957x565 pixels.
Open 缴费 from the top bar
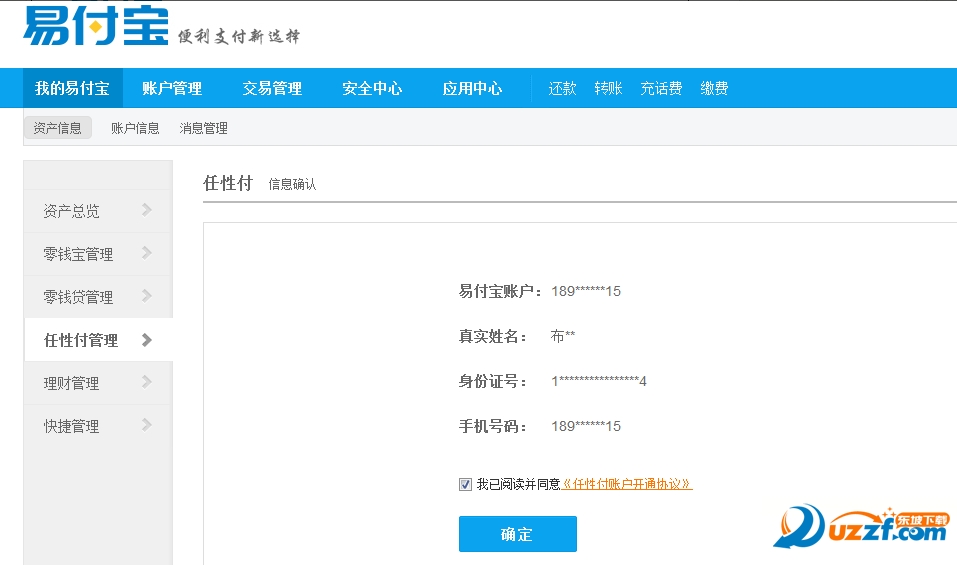tap(714, 88)
